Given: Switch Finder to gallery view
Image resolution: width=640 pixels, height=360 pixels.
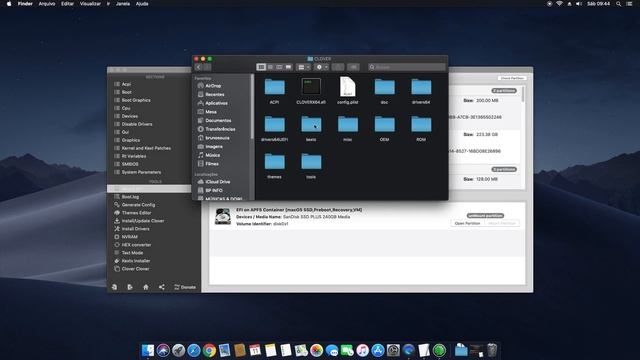Looking at the screenshot, I should coord(289,67).
